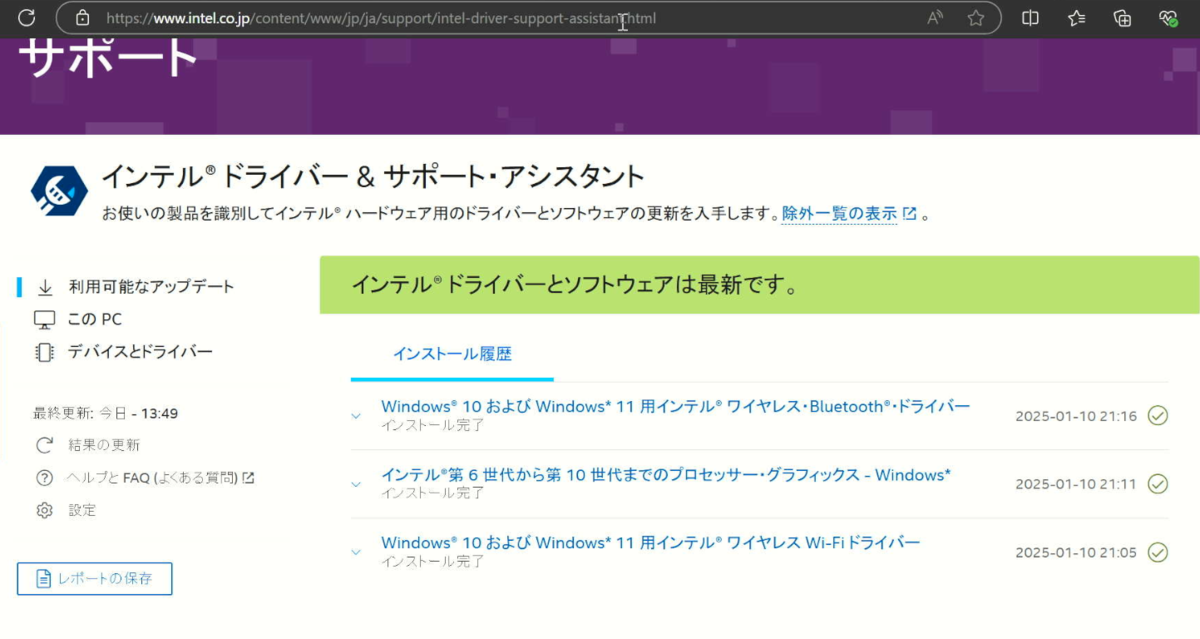
Task: Expand the Bluetooth driver history entry chevron
Action: pyautogui.click(x=357, y=416)
